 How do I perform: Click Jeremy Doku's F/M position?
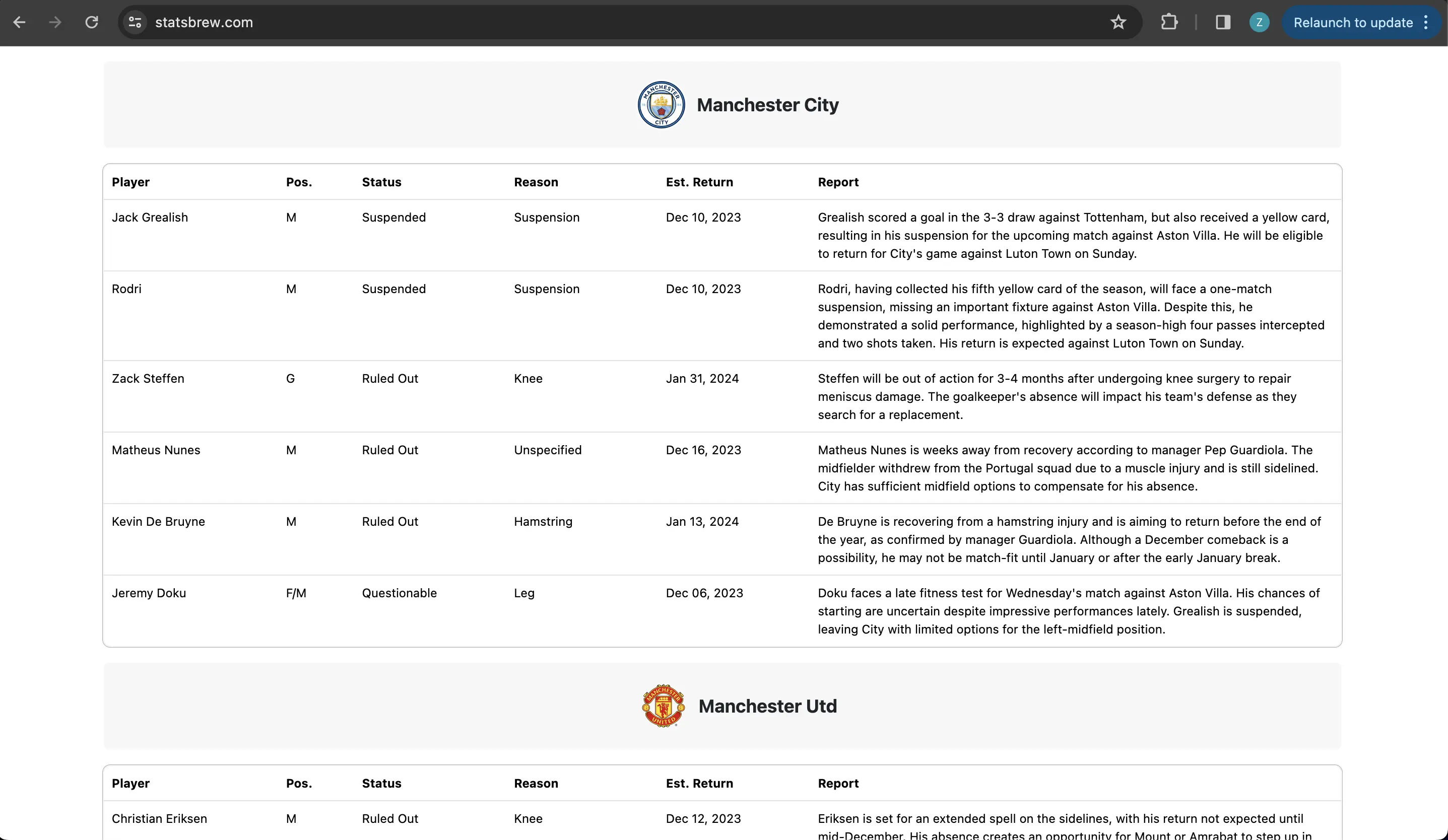[296, 593]
